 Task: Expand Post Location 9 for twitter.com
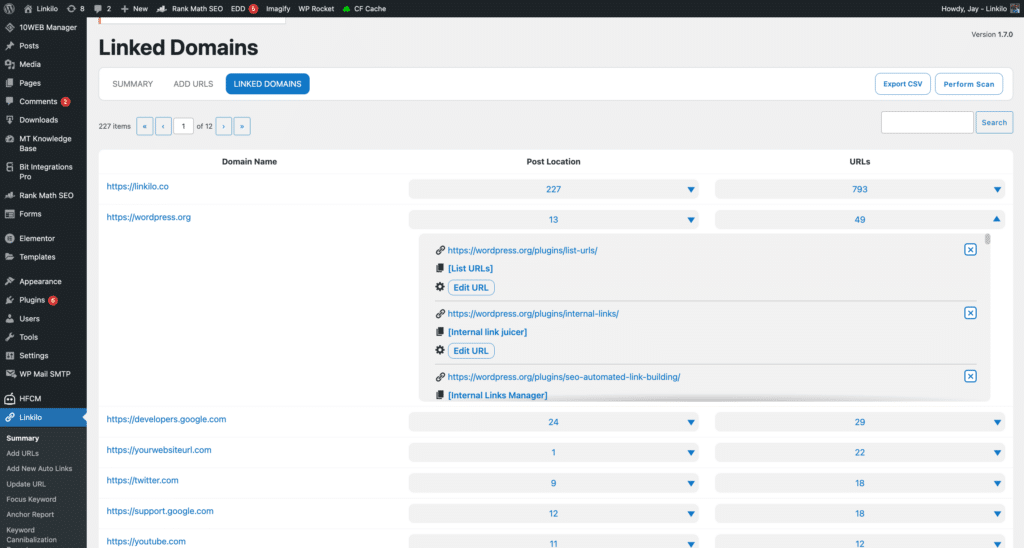pos(553,483)
